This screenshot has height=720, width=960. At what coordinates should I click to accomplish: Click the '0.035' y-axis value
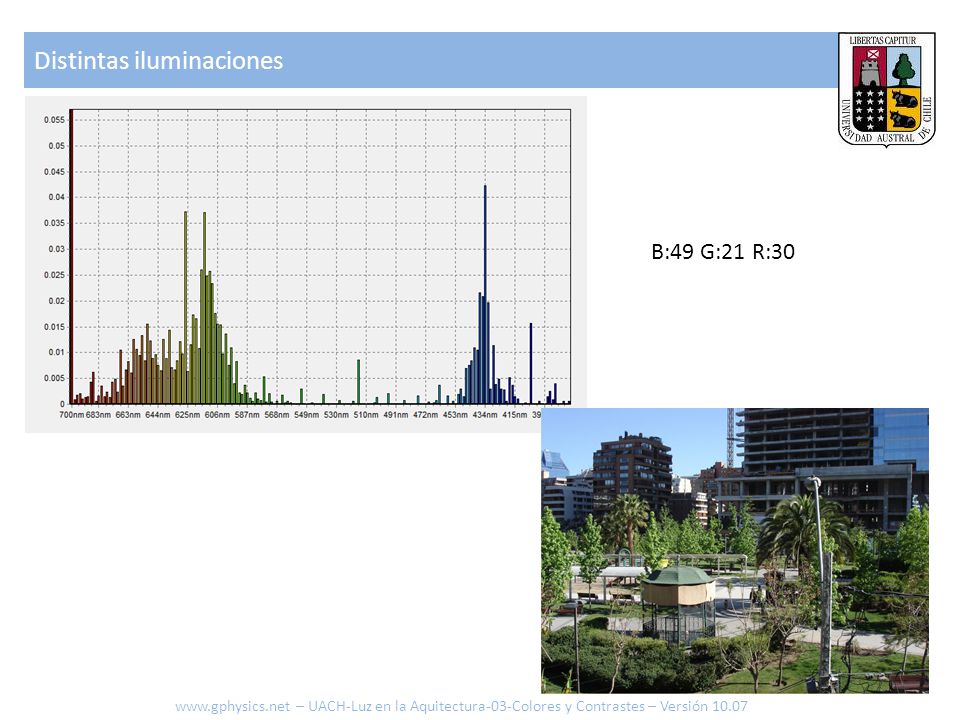(x=54, y=223)
